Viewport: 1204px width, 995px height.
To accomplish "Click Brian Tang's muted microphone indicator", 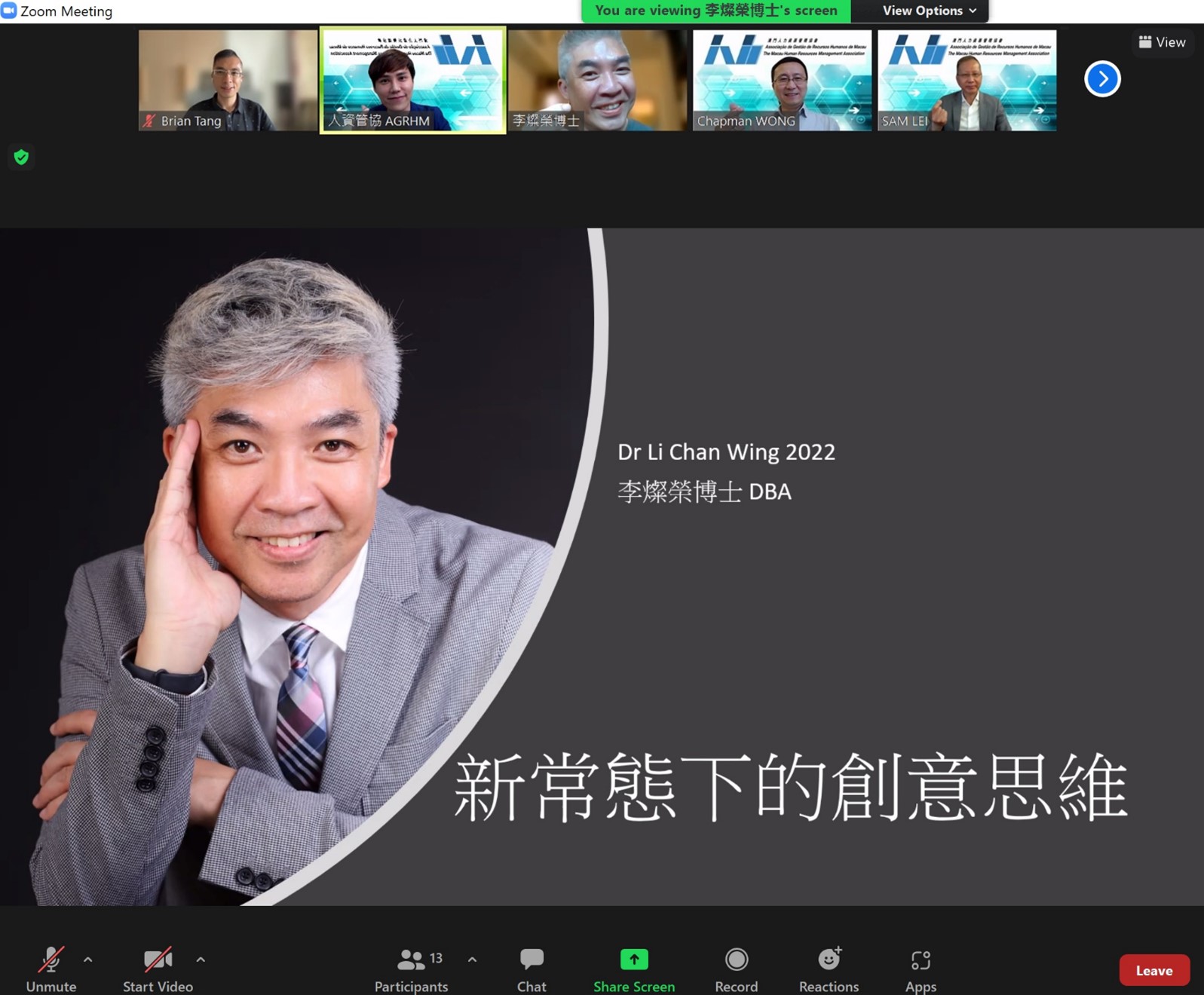I will (149, 121).
